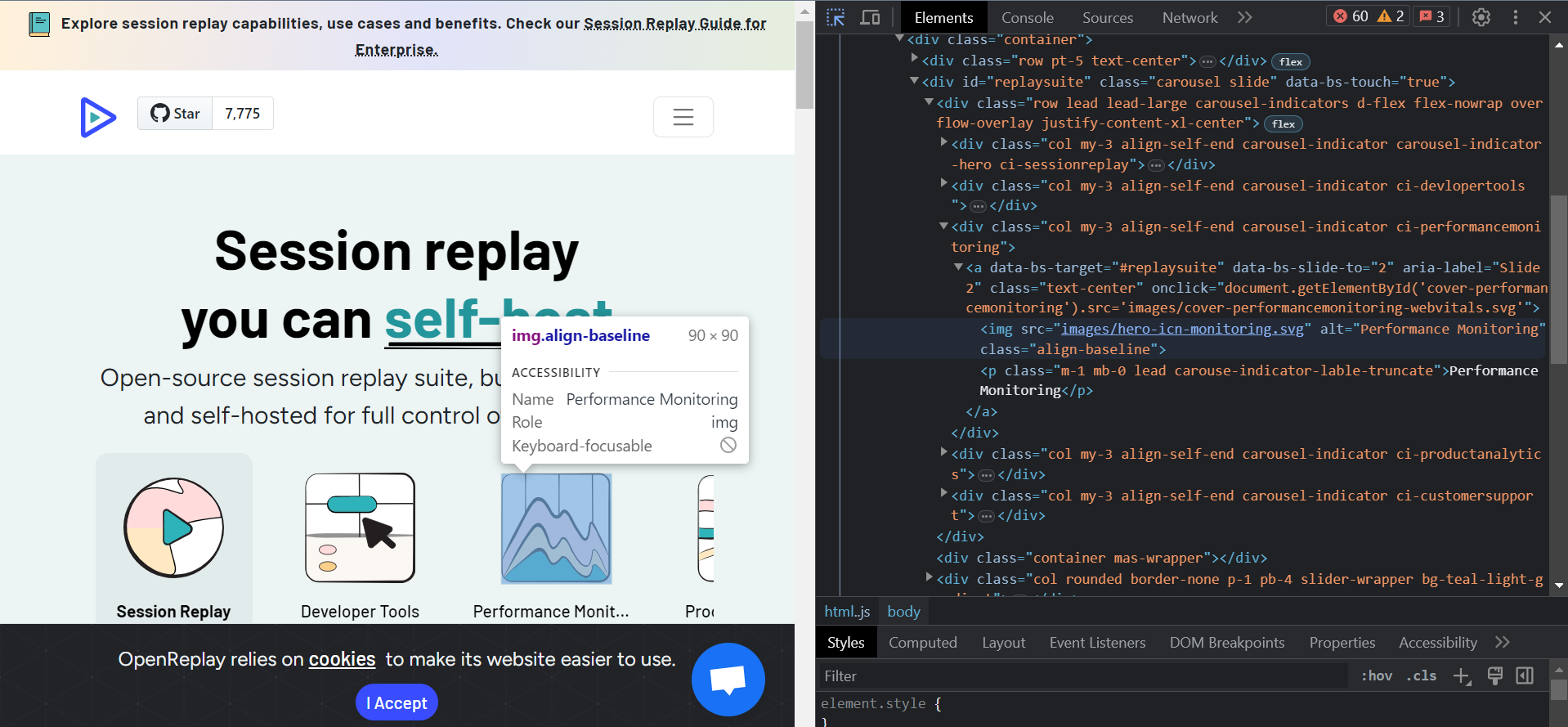The image size is (1568, 727).
Task: Switch to the Styles pane tab
Action: coord(845,643)
